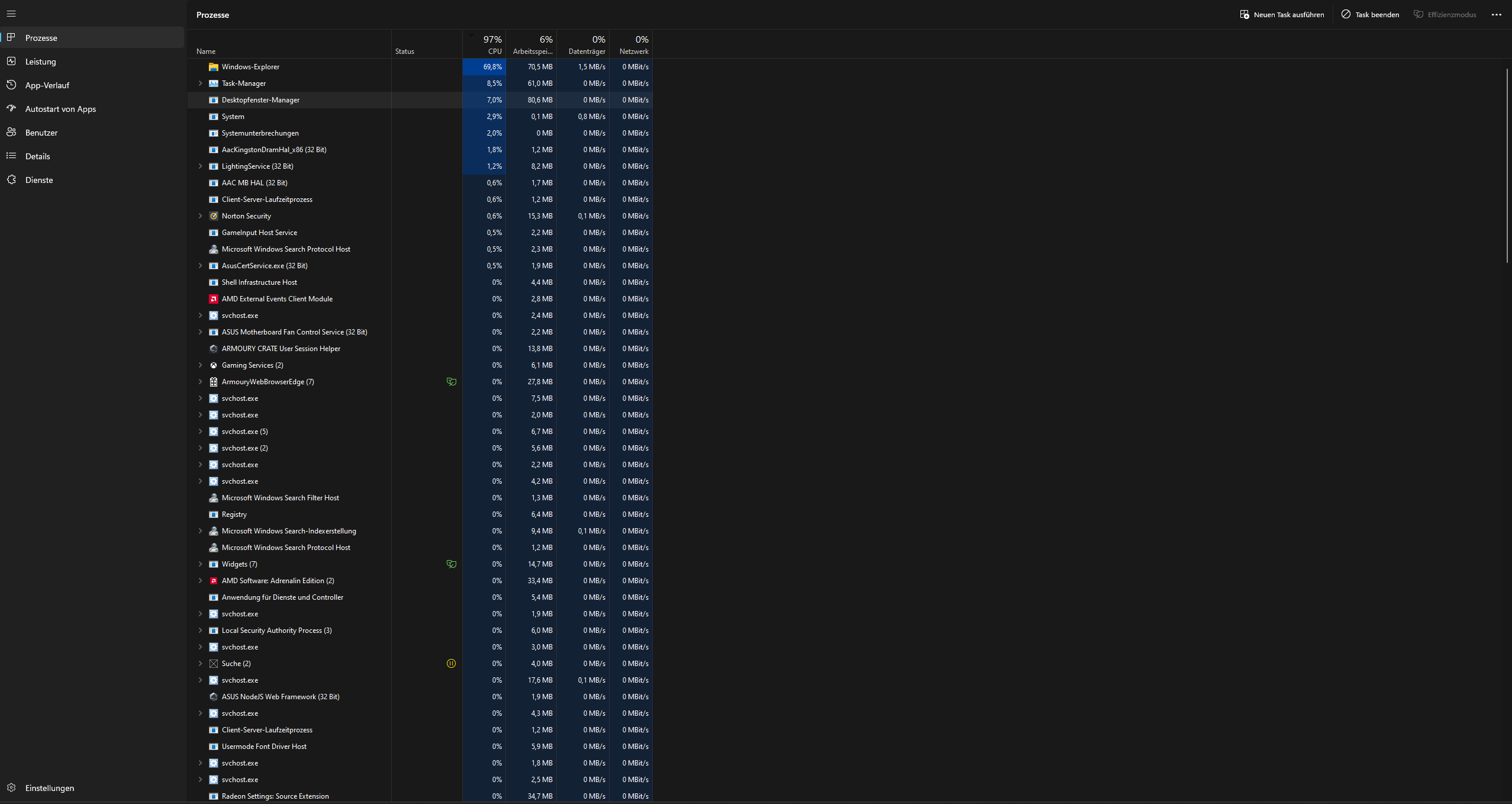Viewport: 1512px width, 804px height.
Task: Expand the ArmouryWebBrowserEdge (7) group
Action: pyautogui.click(x=200, y=382)
